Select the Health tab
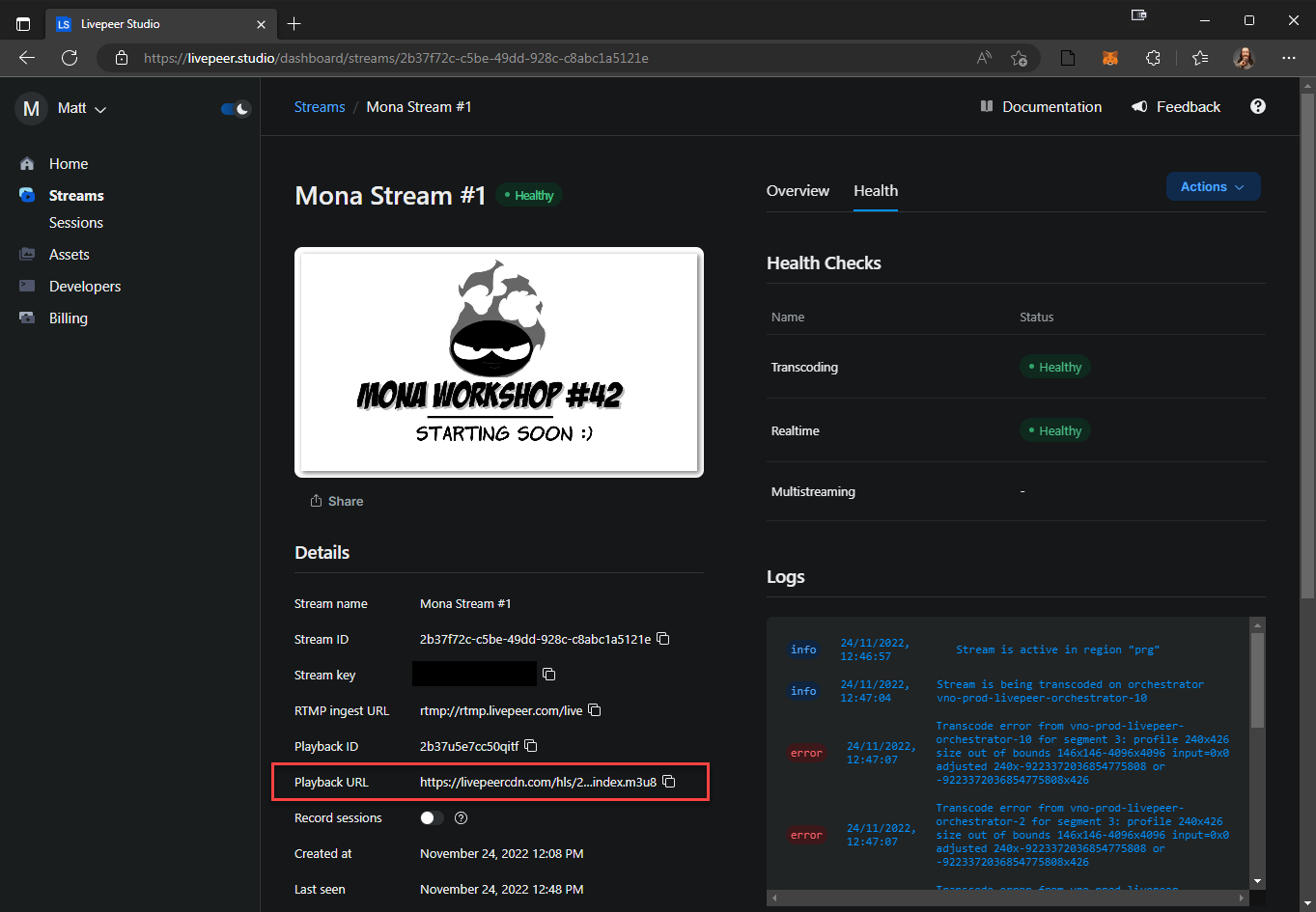The image size is (1316, 912). click(876, 191)
